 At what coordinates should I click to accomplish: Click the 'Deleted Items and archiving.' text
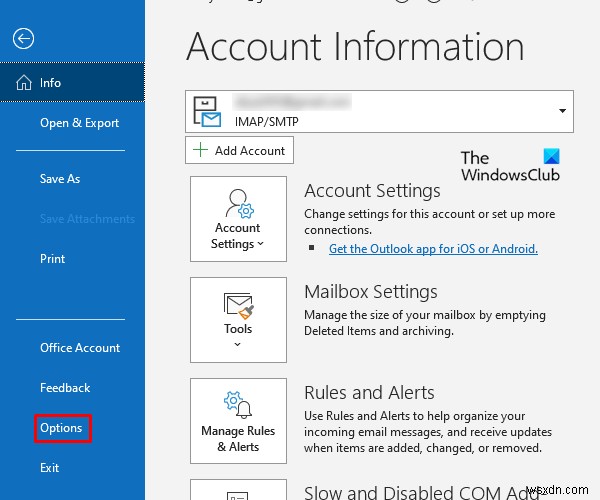point(378,331)
